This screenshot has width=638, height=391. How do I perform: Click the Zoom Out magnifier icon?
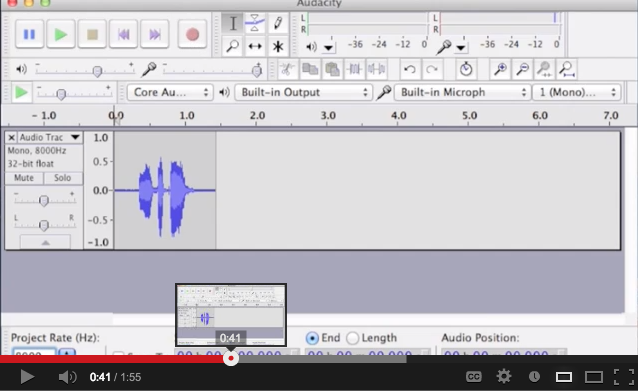pos(522,69)
